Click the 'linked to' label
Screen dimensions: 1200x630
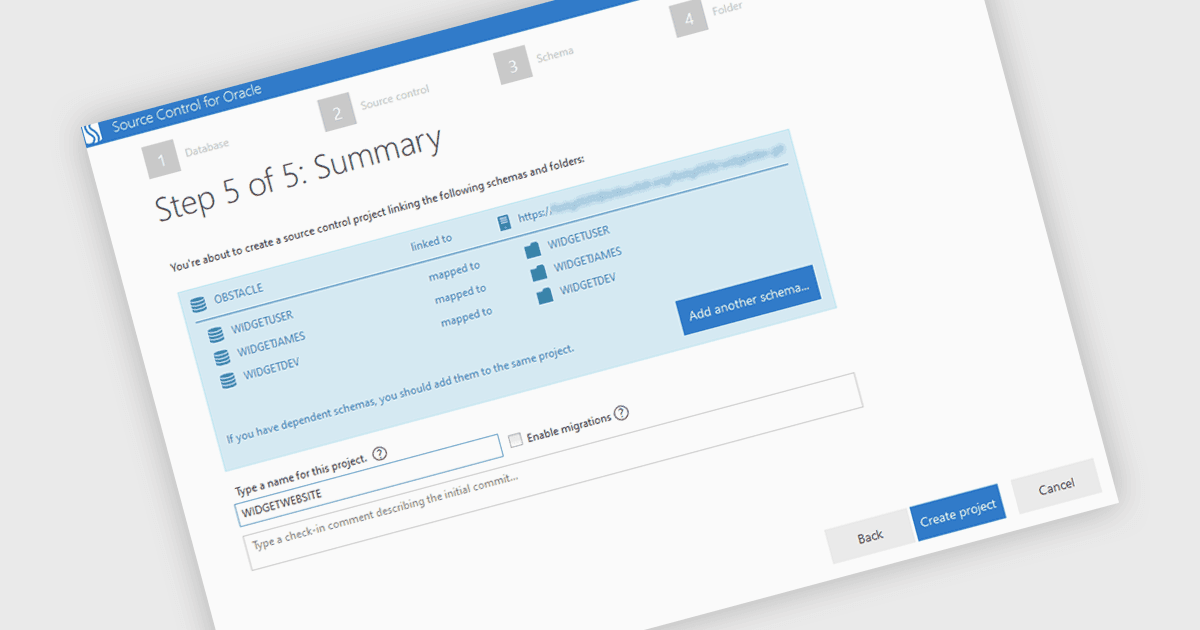(432, 241)
